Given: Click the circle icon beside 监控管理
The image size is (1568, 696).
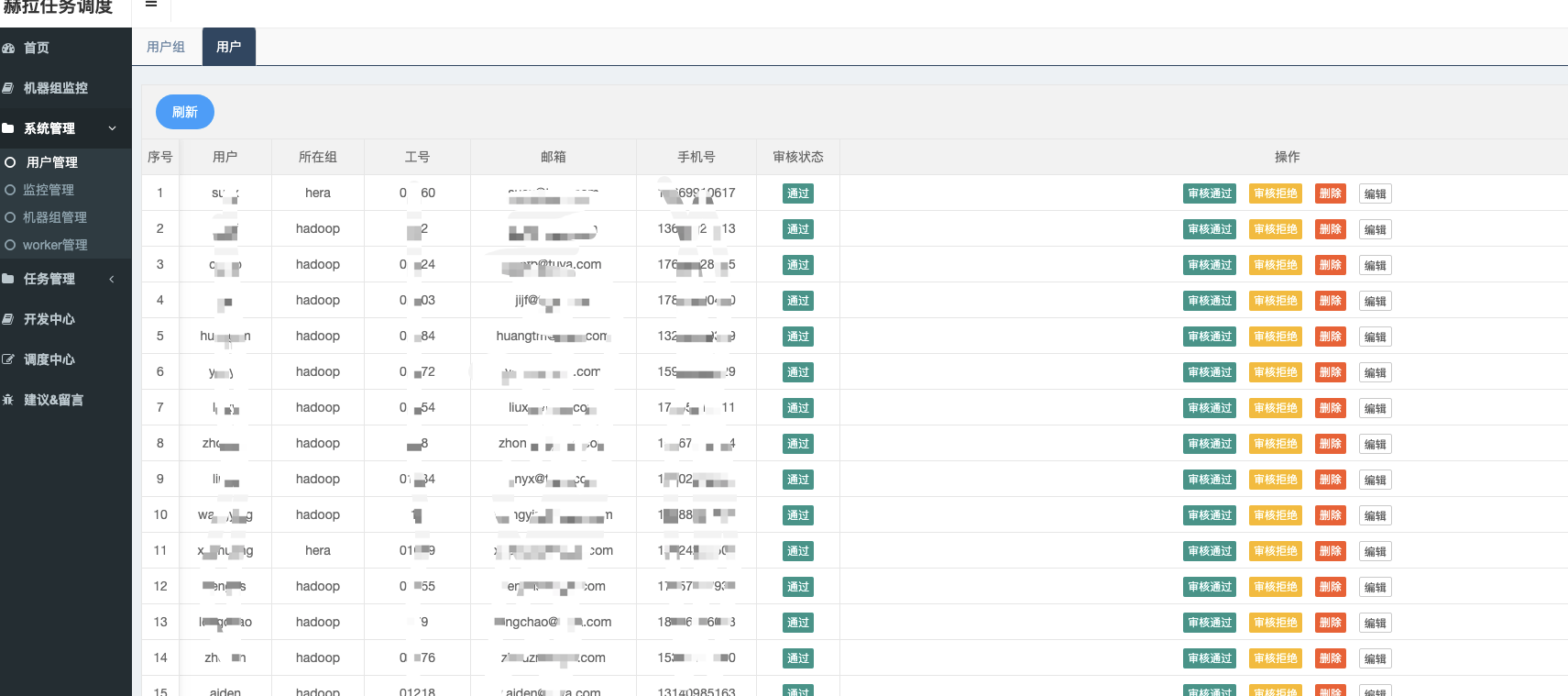Looking at the screenshot, I should click(10, 190).
